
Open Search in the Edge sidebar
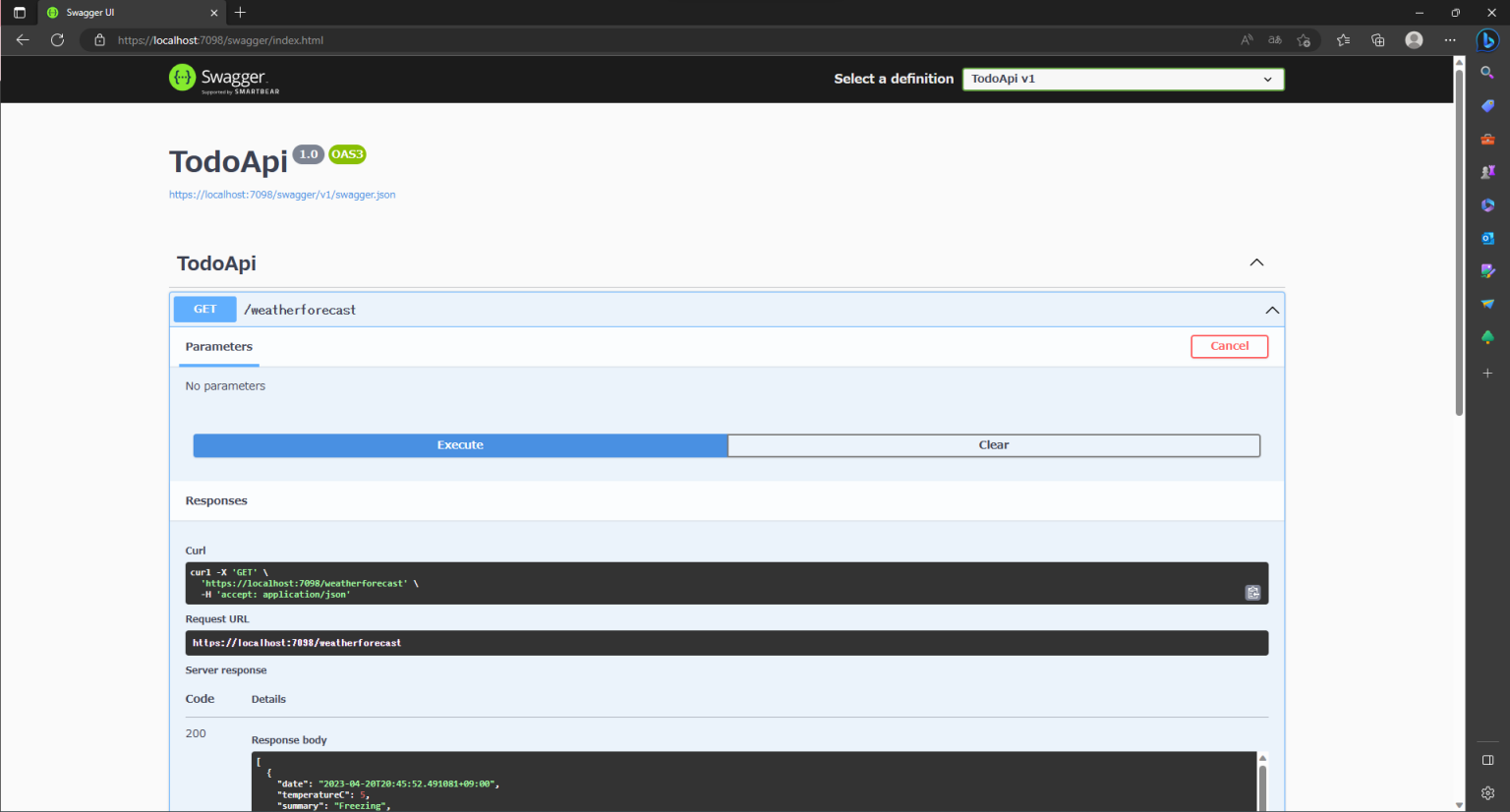point(1487,72)
